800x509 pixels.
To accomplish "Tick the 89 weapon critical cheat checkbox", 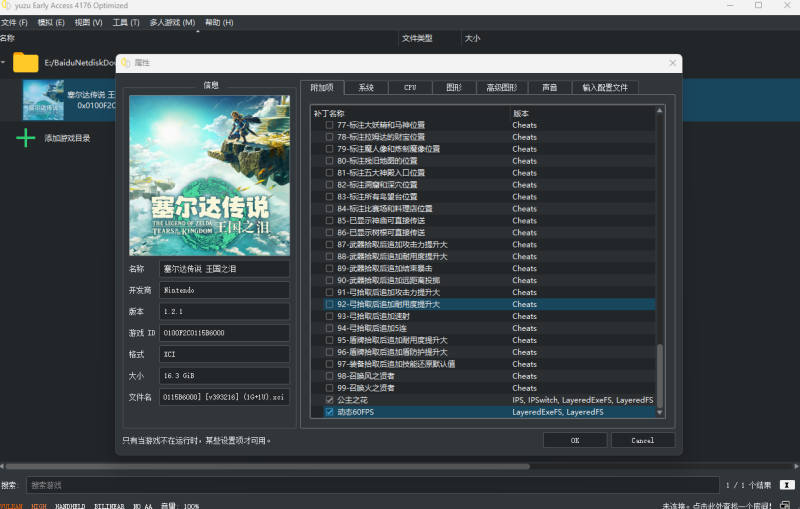I will [x=329, y=268].
